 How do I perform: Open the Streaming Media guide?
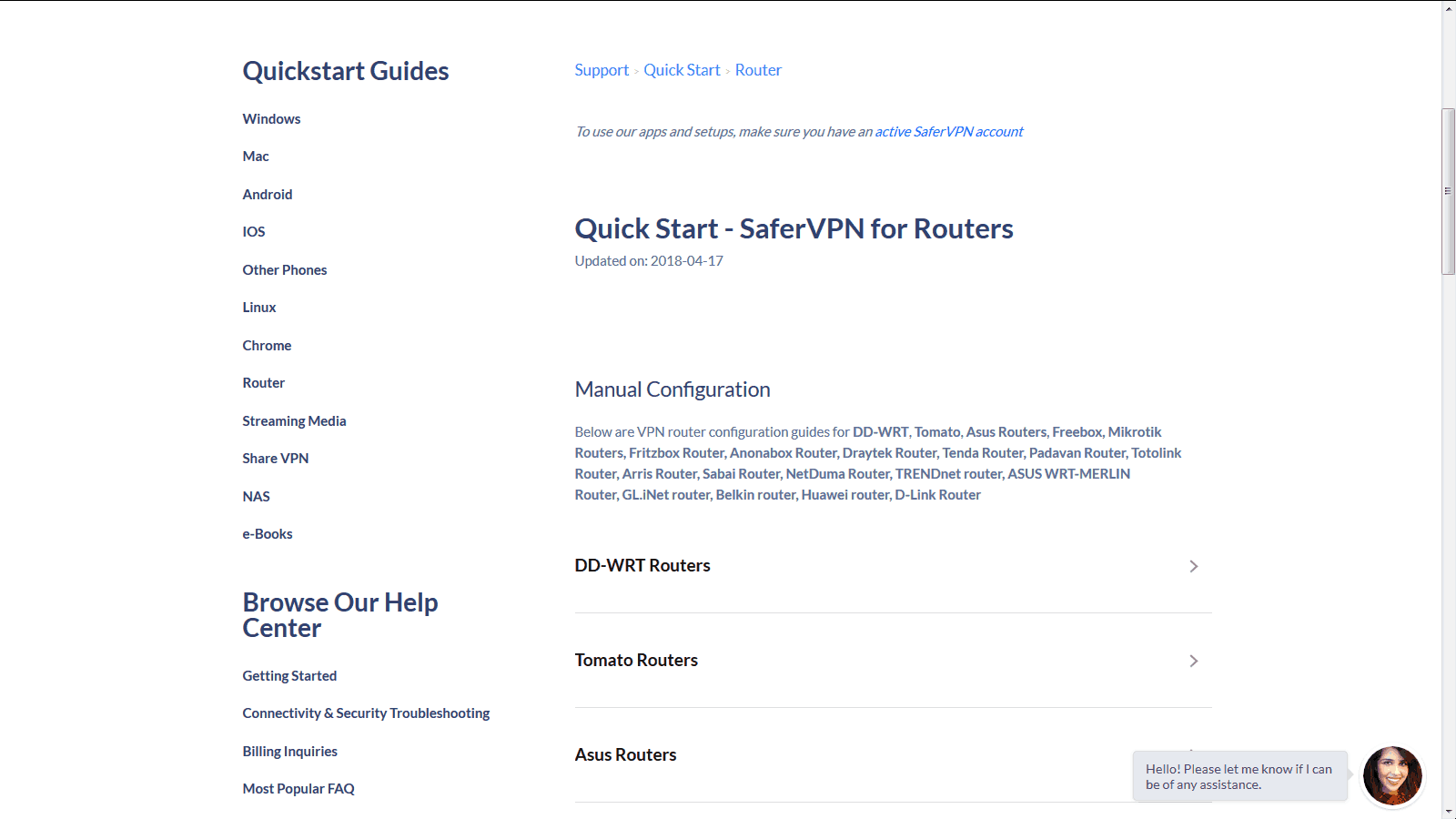pos(294,421)
